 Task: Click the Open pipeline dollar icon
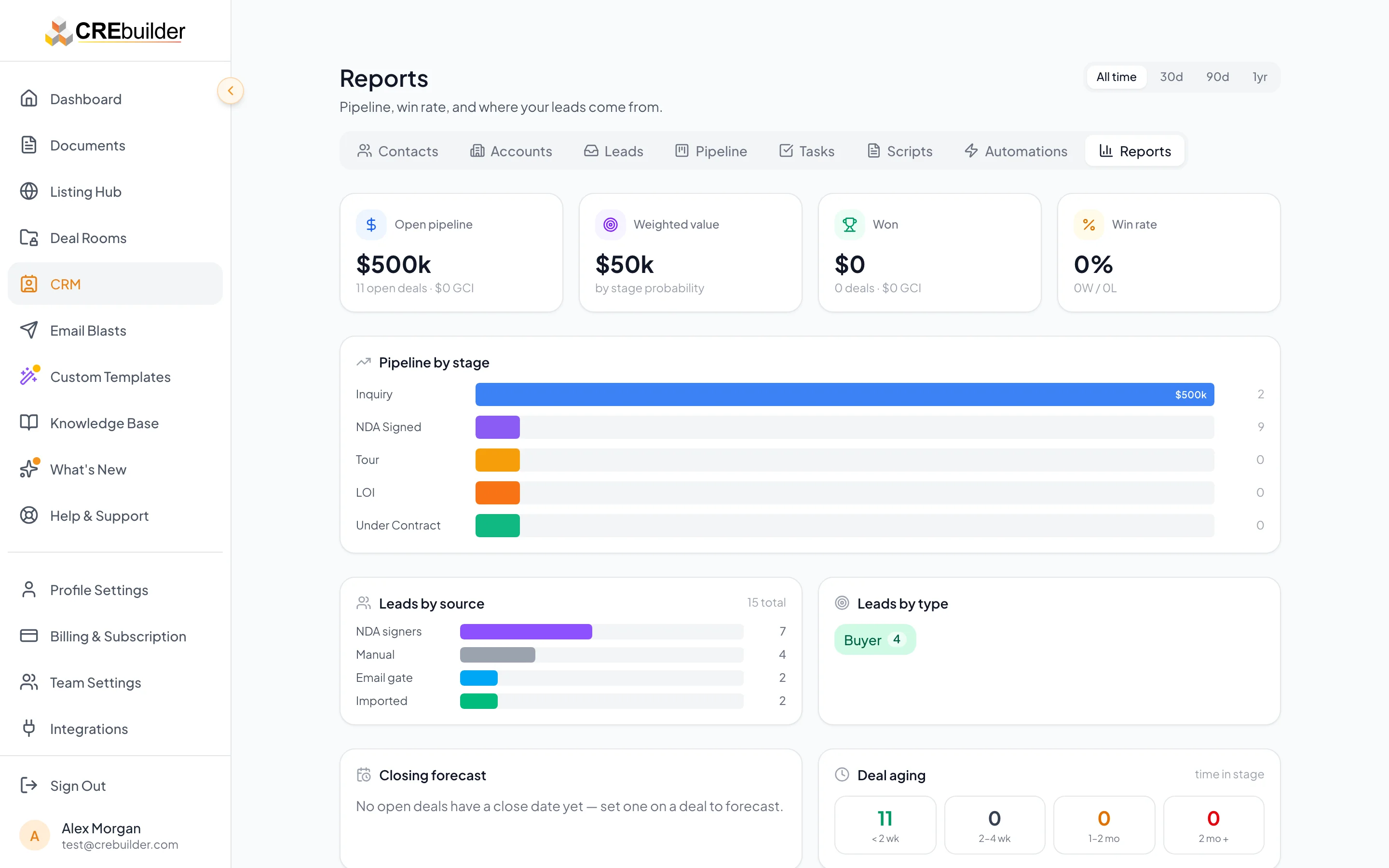pyautogui.click(x=371, y=224)
